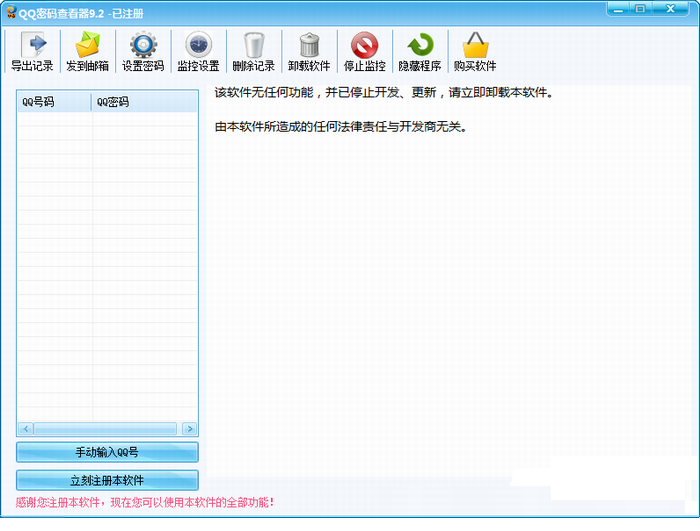Click the text 由本软件所造成的任何法律责任与开发商无关
The width and height of the screenshot is (700, 531).
click(x=341, y=127)
